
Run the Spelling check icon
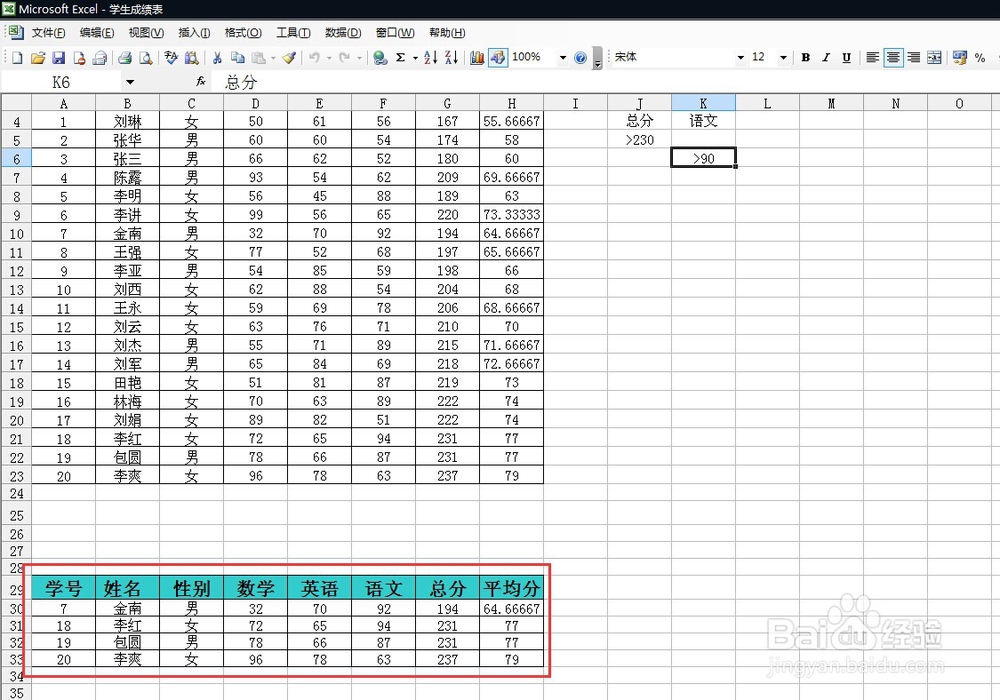(x=171, y=58)
